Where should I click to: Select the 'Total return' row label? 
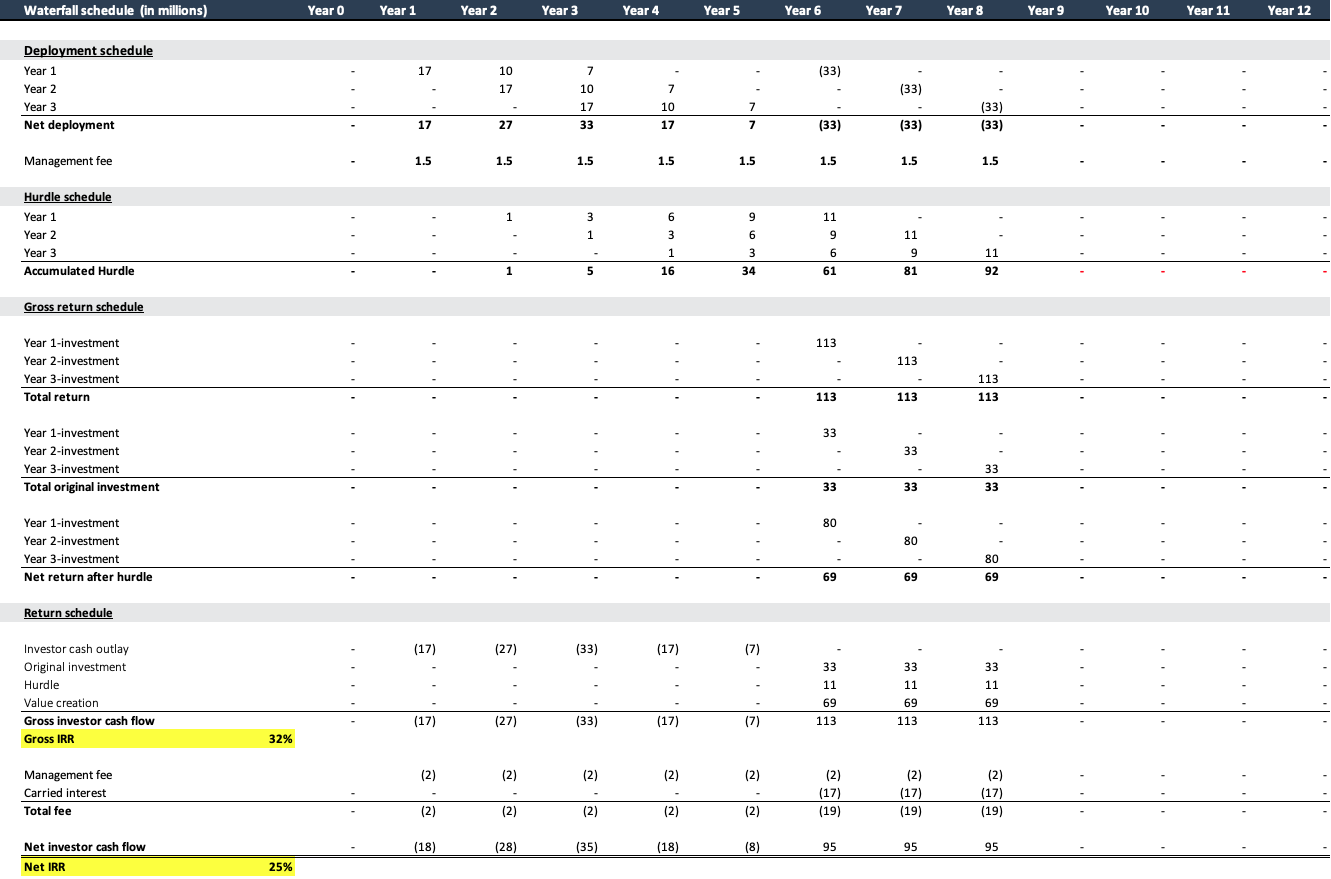[x=57, y=397]
